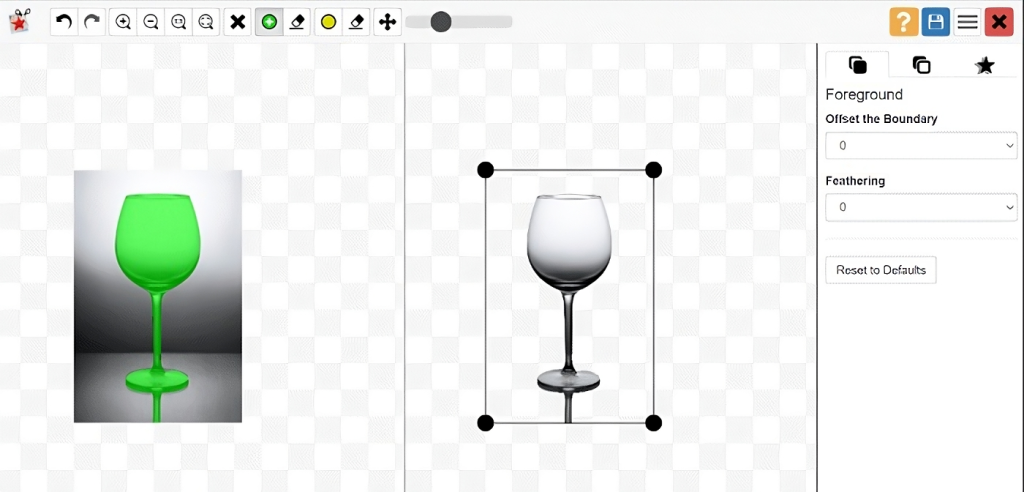This screenshot has height=492, width=1024.
Task: Clear all marks with the black X
Action: 238,22
